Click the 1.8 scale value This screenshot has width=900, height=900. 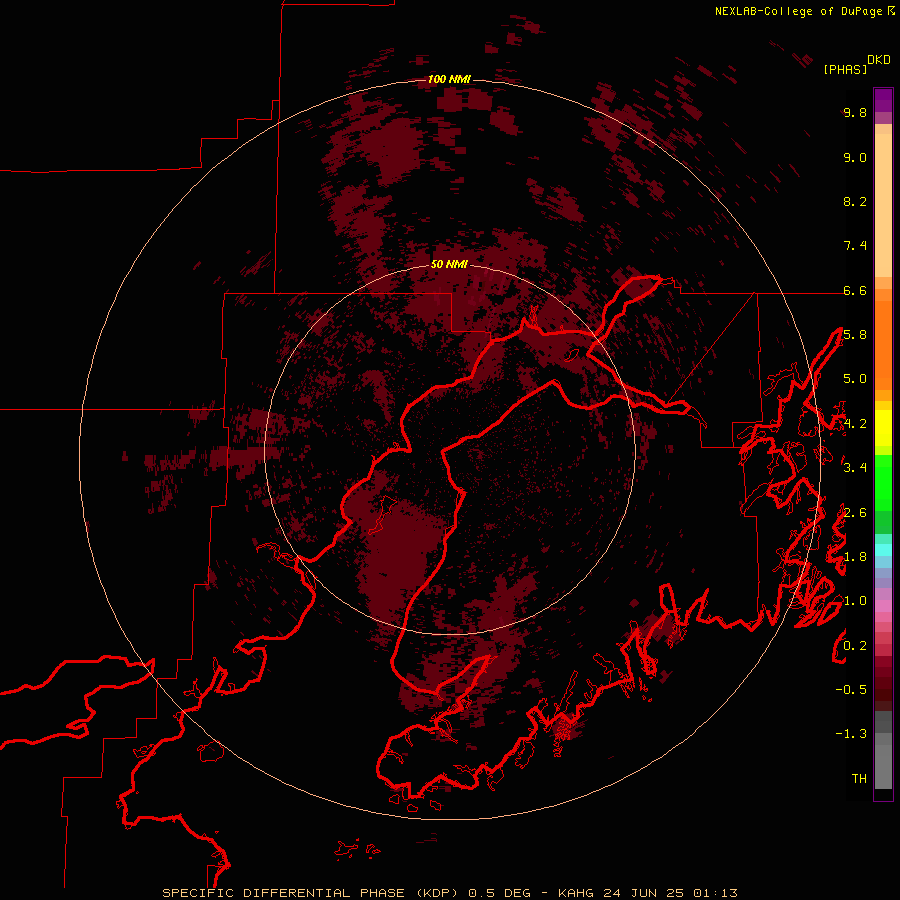click(x=855, y=557)
